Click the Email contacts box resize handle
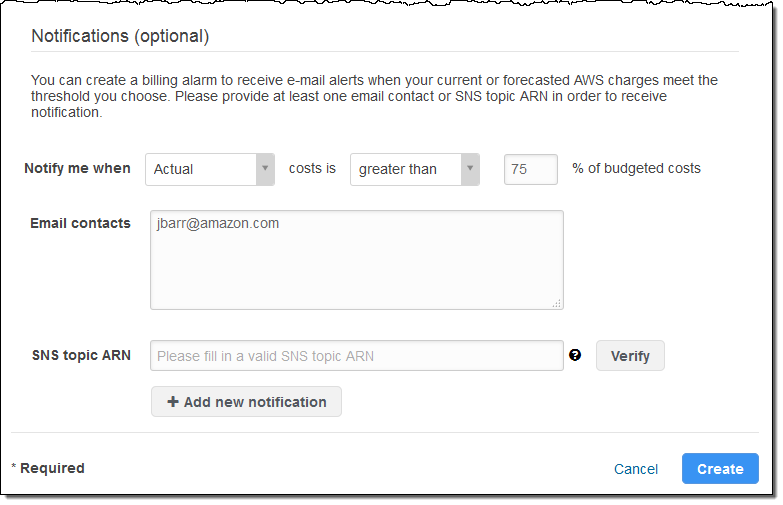The width and height of the screenshot is (783, 505). (556, 303)
